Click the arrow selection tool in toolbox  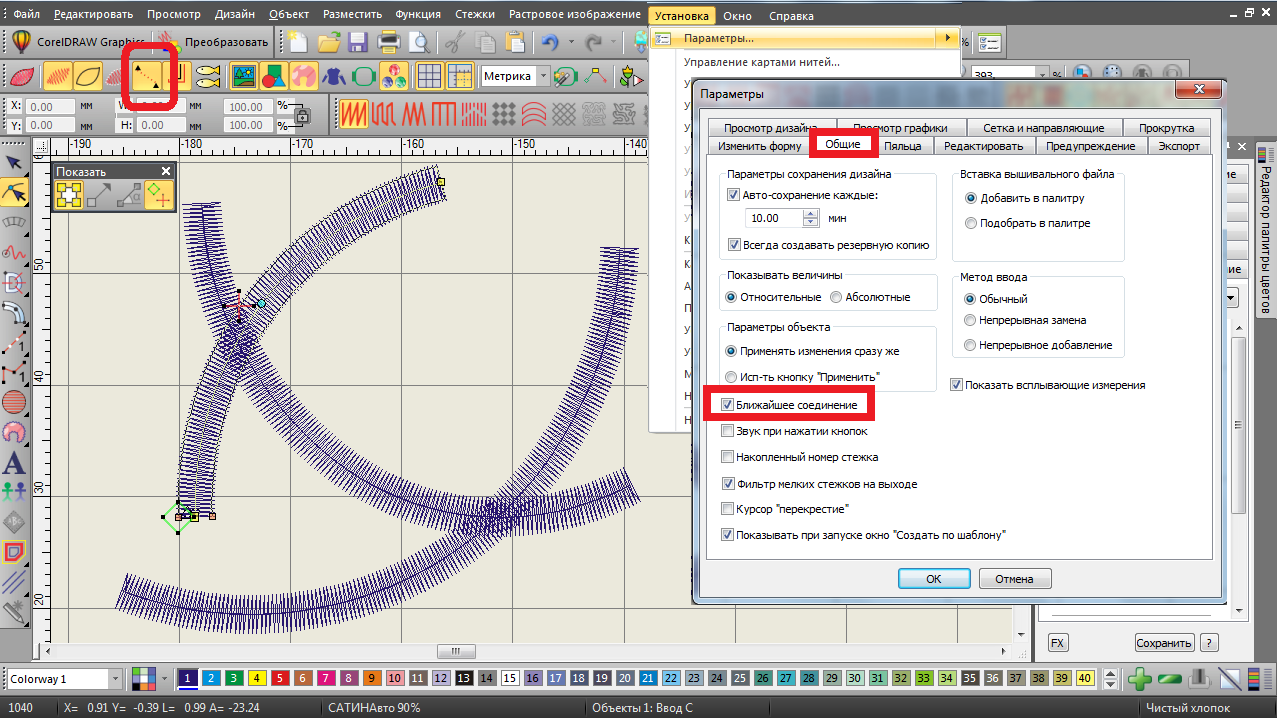pos(14,163)
